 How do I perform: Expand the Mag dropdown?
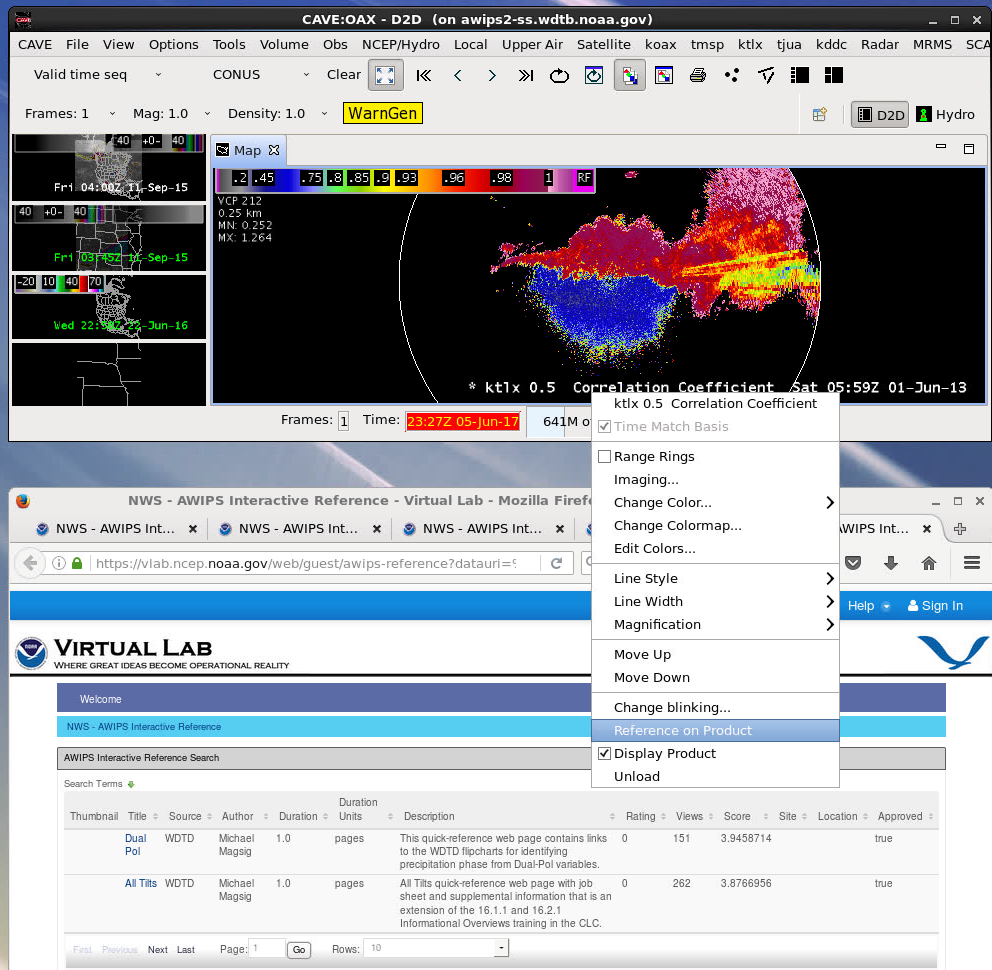(x=207, y=114)
